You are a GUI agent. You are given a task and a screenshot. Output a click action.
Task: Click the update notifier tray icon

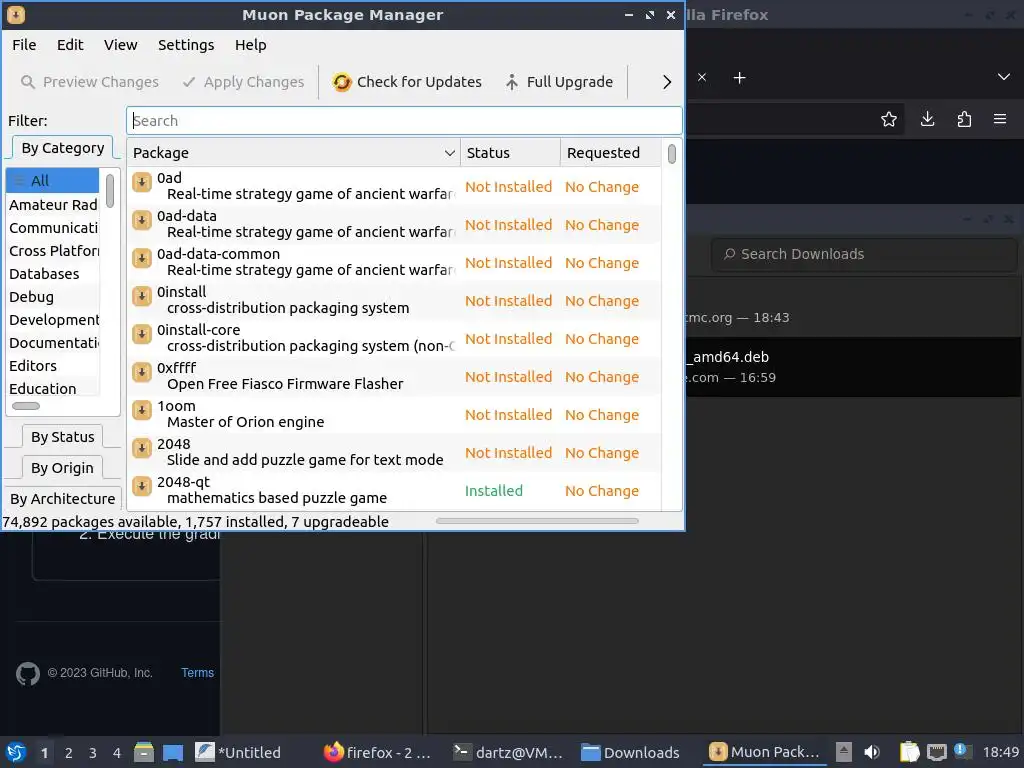pyautogui.click(x=961, y=750)
